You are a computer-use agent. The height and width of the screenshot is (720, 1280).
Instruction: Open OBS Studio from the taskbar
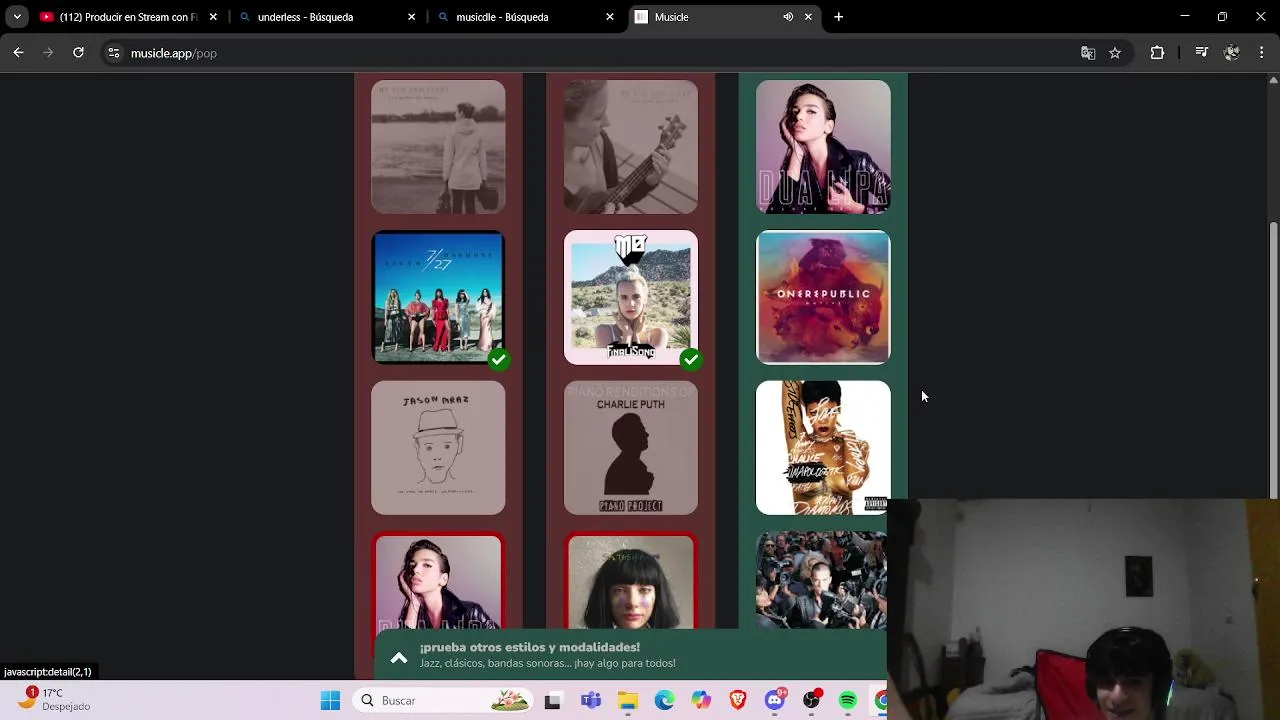[x=812, y=701]
